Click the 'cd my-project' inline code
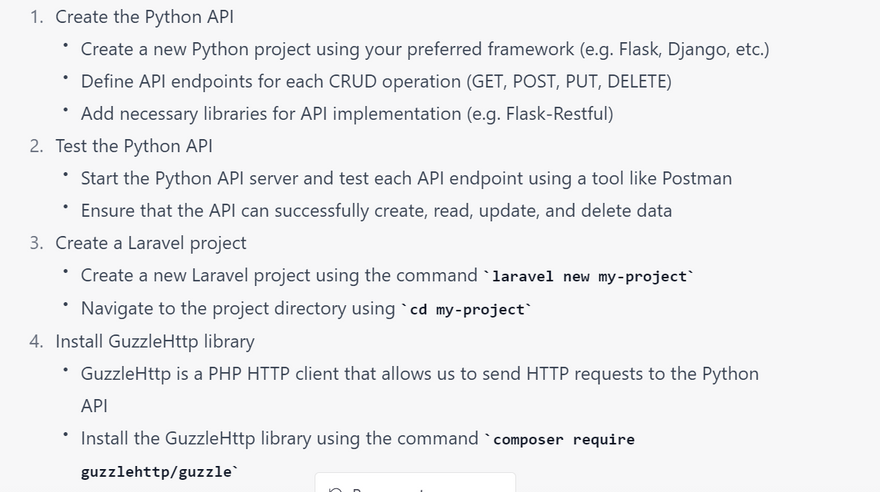Screen dimensions: 880x492 pos(467,309)
